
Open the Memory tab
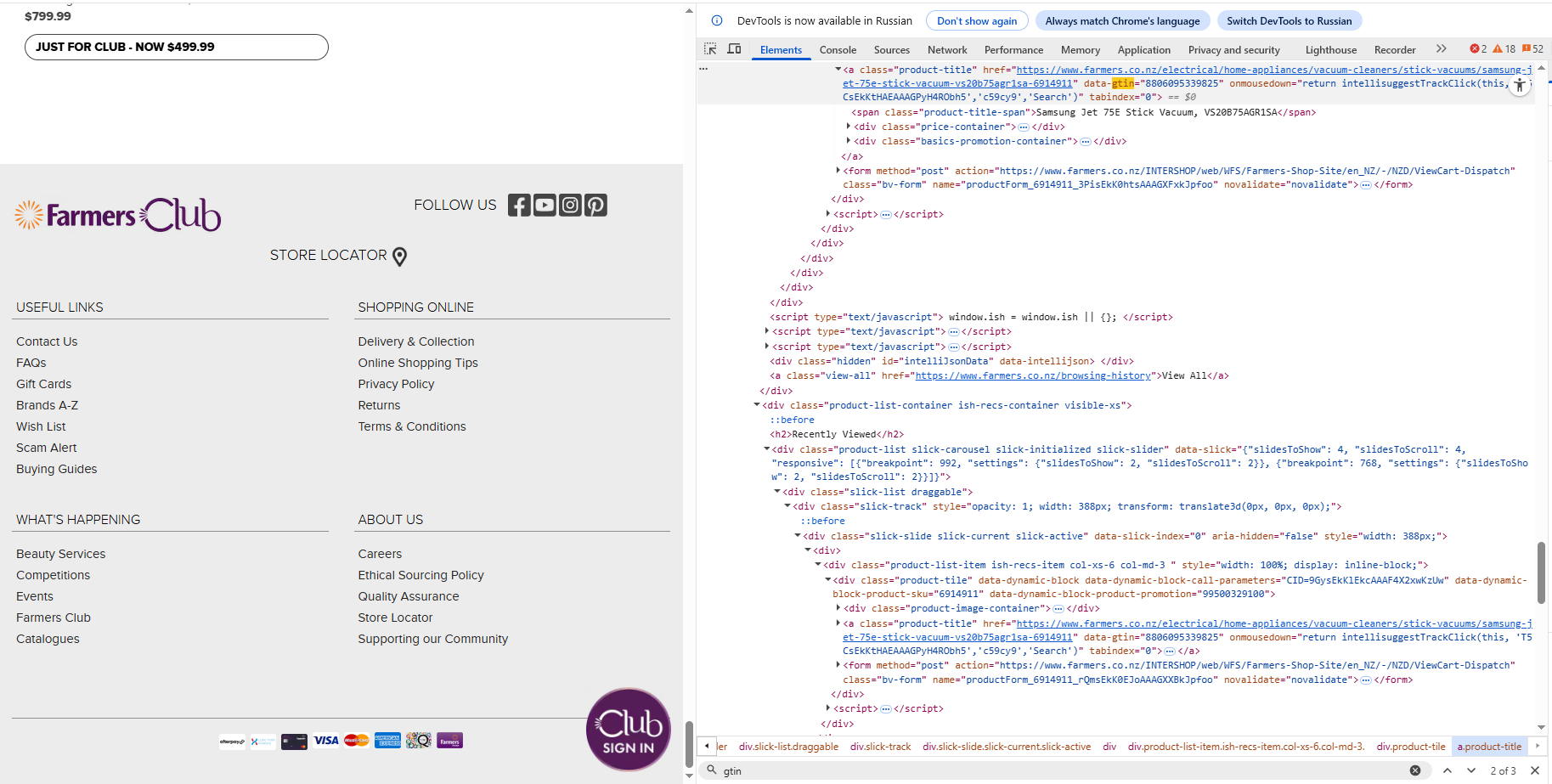point(1080,50)
